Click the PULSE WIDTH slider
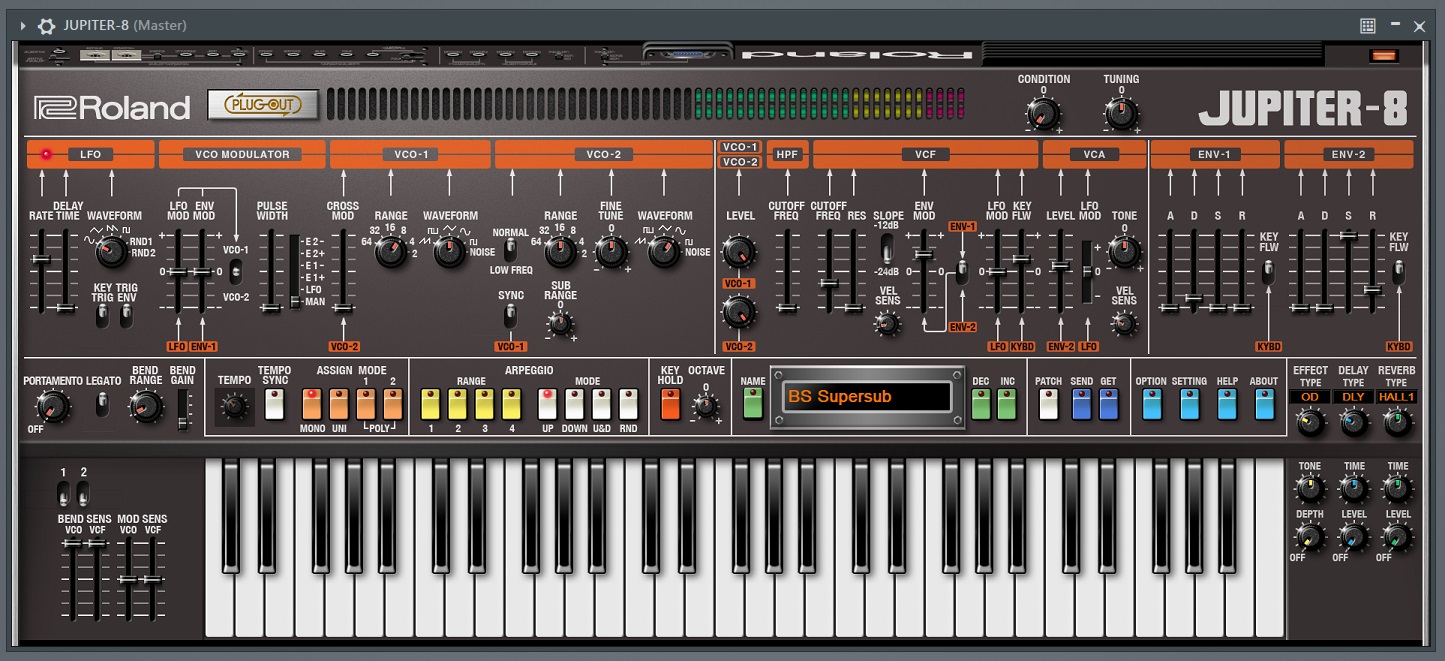Screen dimensions: 1445x661 point(270,270)
